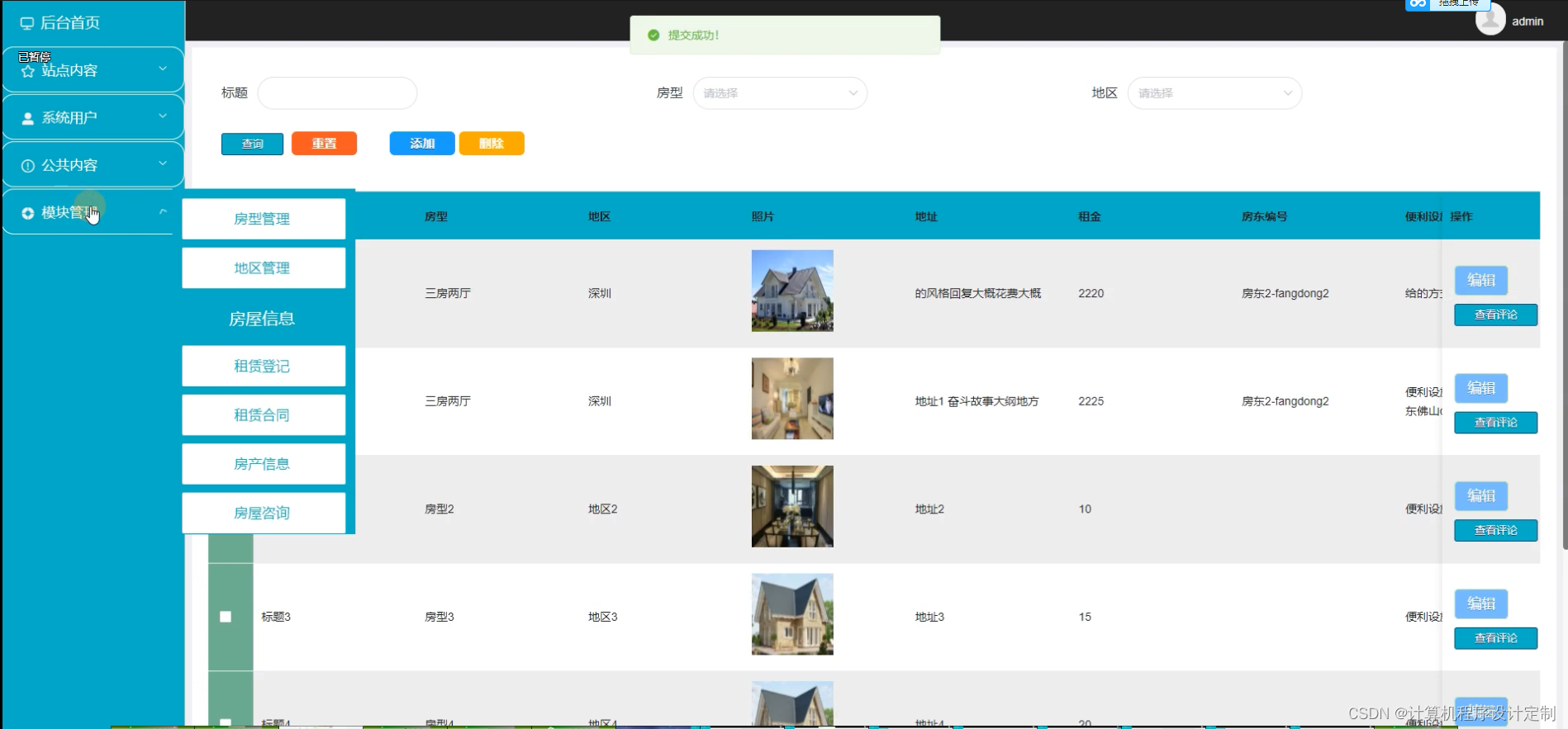Click the 重置 reset button
Screen dimensions: 1568x729
point(324,144)
